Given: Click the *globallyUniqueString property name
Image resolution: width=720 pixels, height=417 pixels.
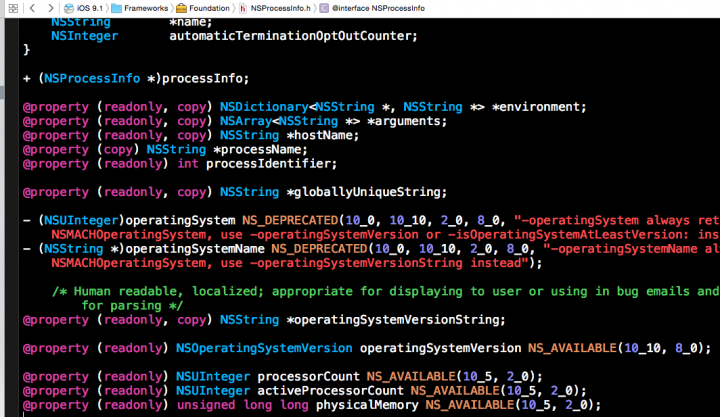Looking at the screenshot, I should click(363, 192).
